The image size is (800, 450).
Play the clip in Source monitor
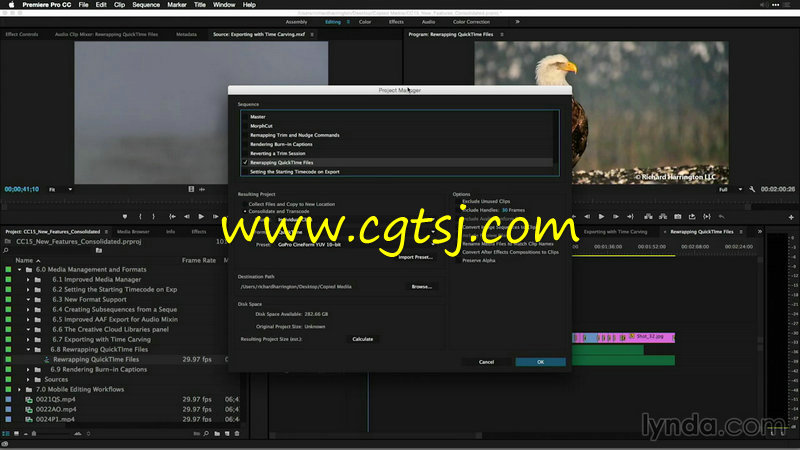point(201,217)
